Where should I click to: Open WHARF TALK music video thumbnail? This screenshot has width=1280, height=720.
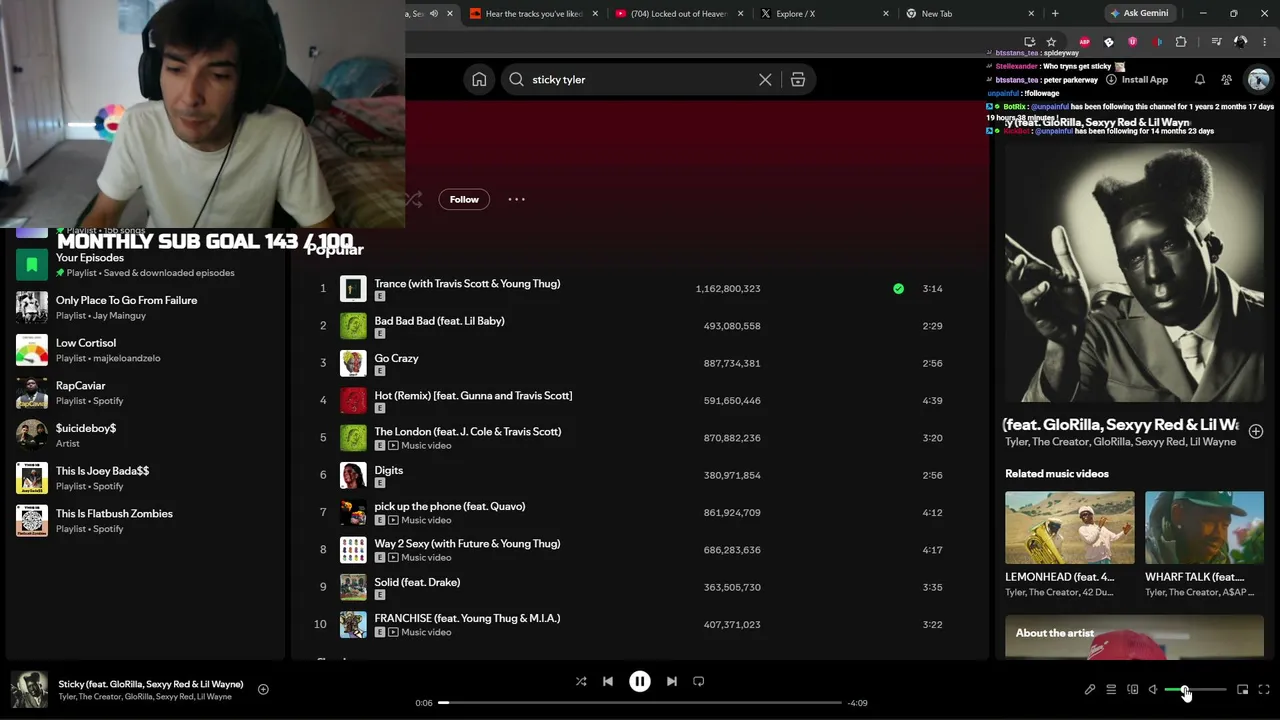1204,527
